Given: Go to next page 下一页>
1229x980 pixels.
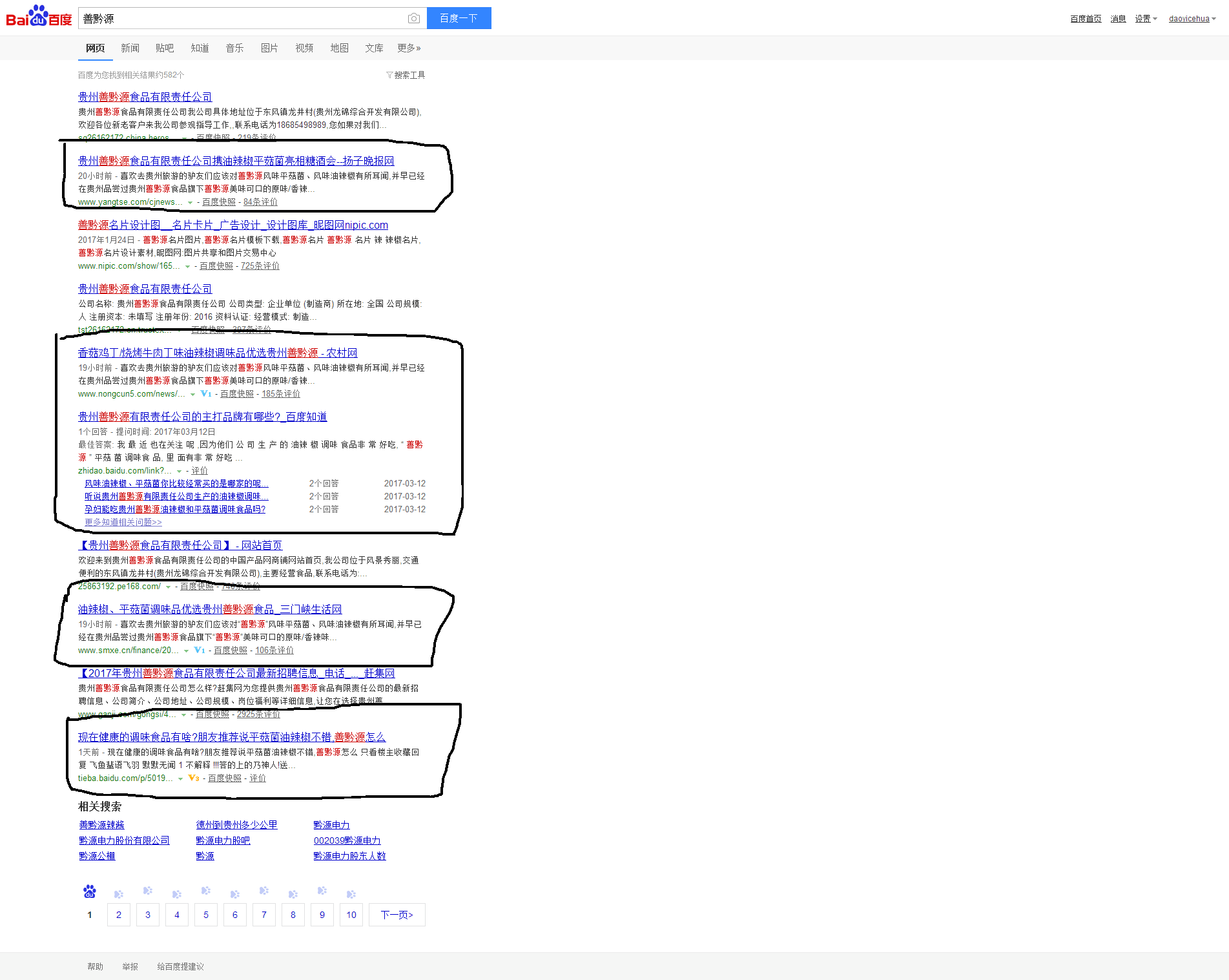Looking at the screenshot, I should (397, 915).
